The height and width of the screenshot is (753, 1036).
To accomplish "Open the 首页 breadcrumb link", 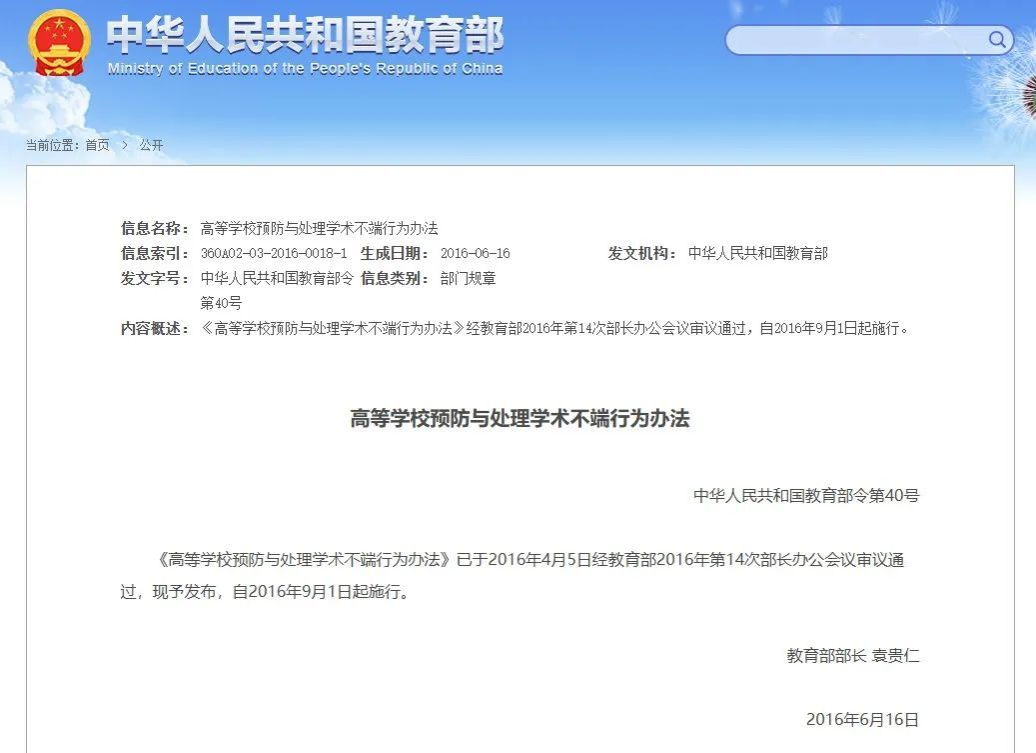I will 97,145.
